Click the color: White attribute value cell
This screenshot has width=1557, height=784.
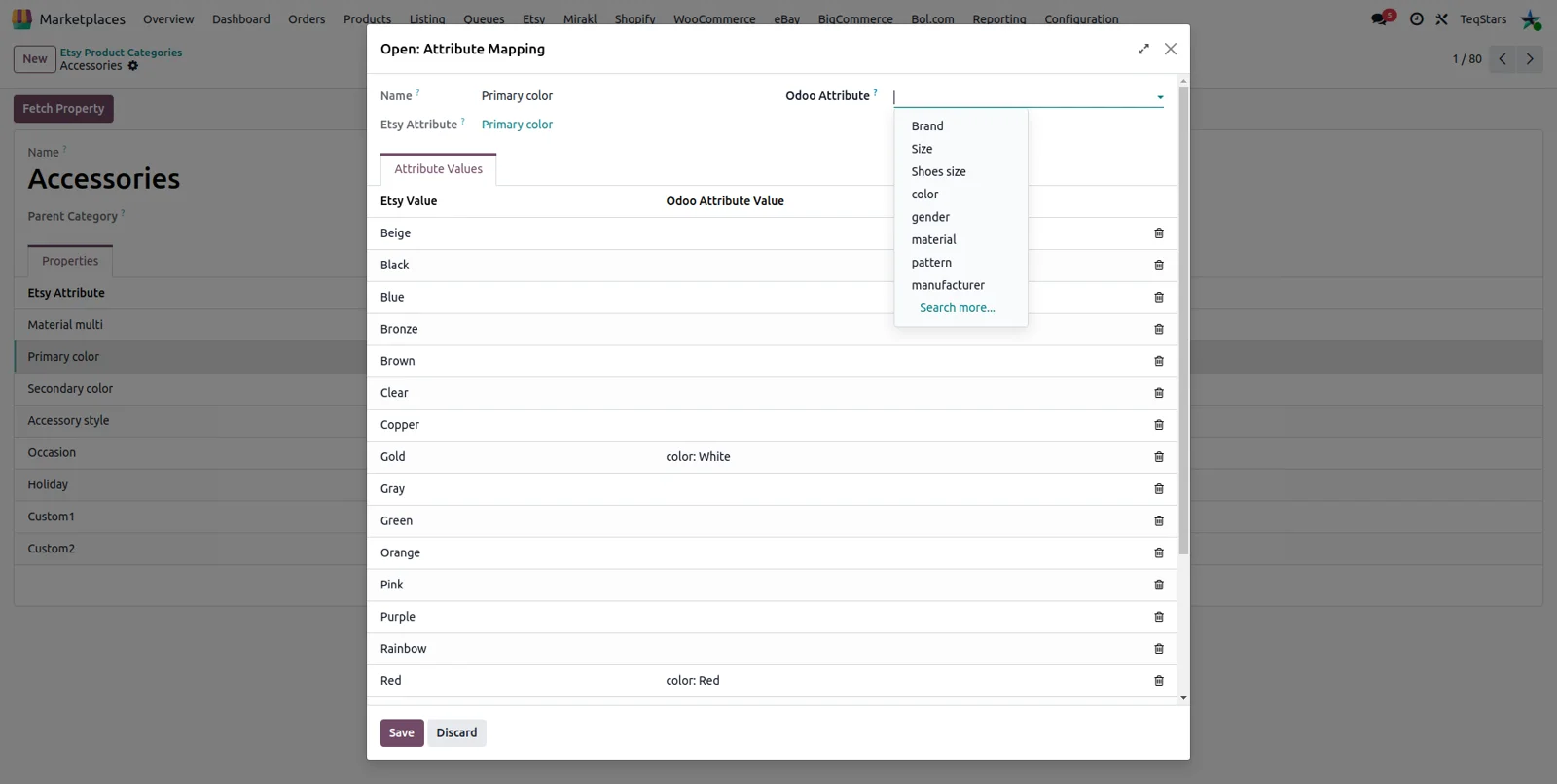698,457
